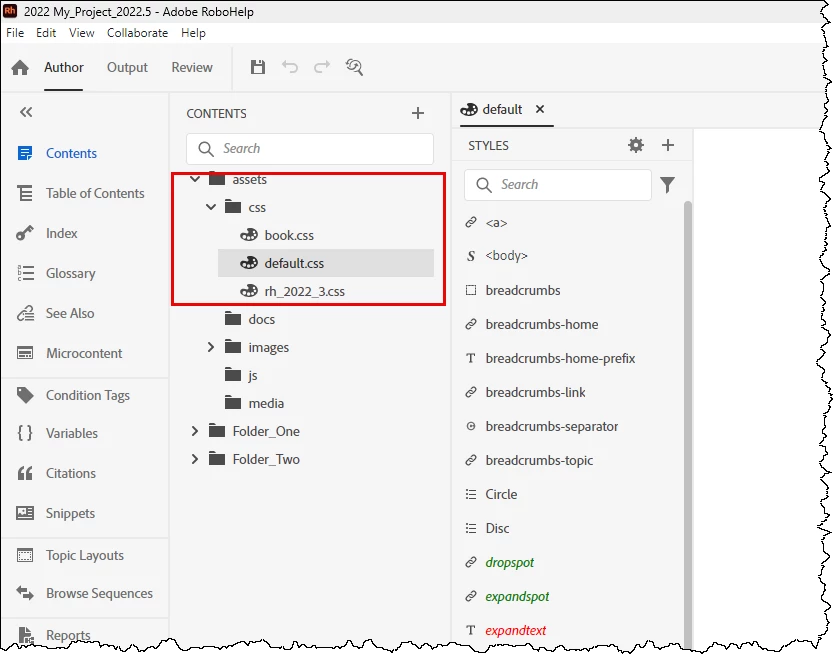Open the Variables panel

(57, 433)
